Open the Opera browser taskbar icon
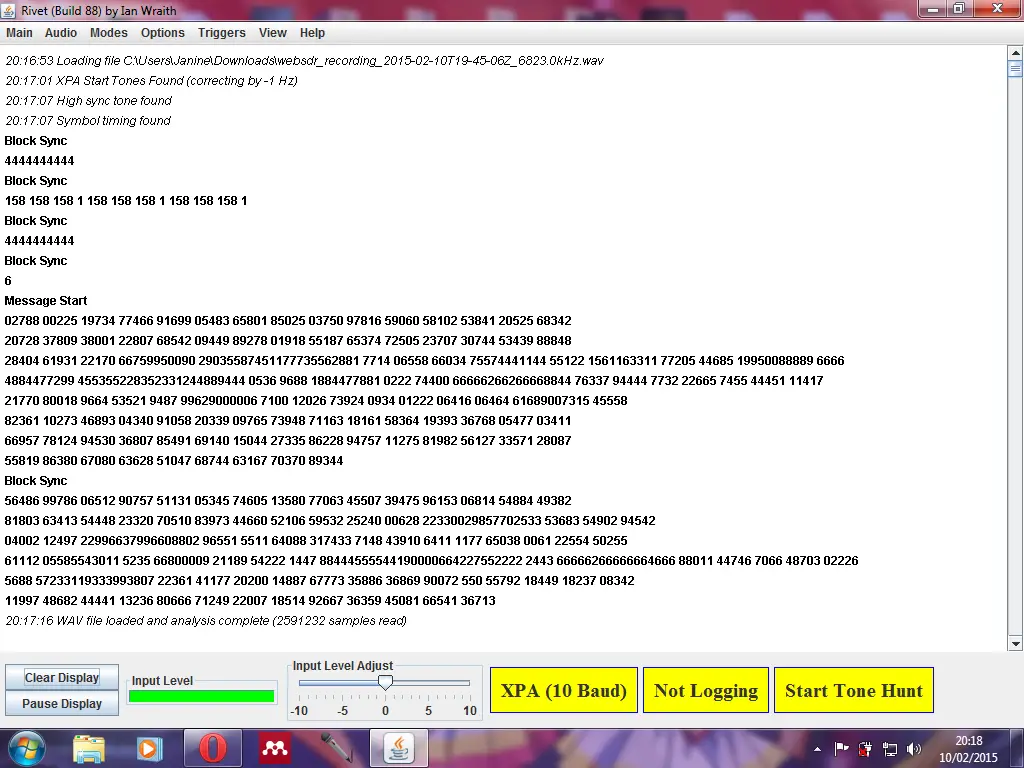 [x=212, y=748]
